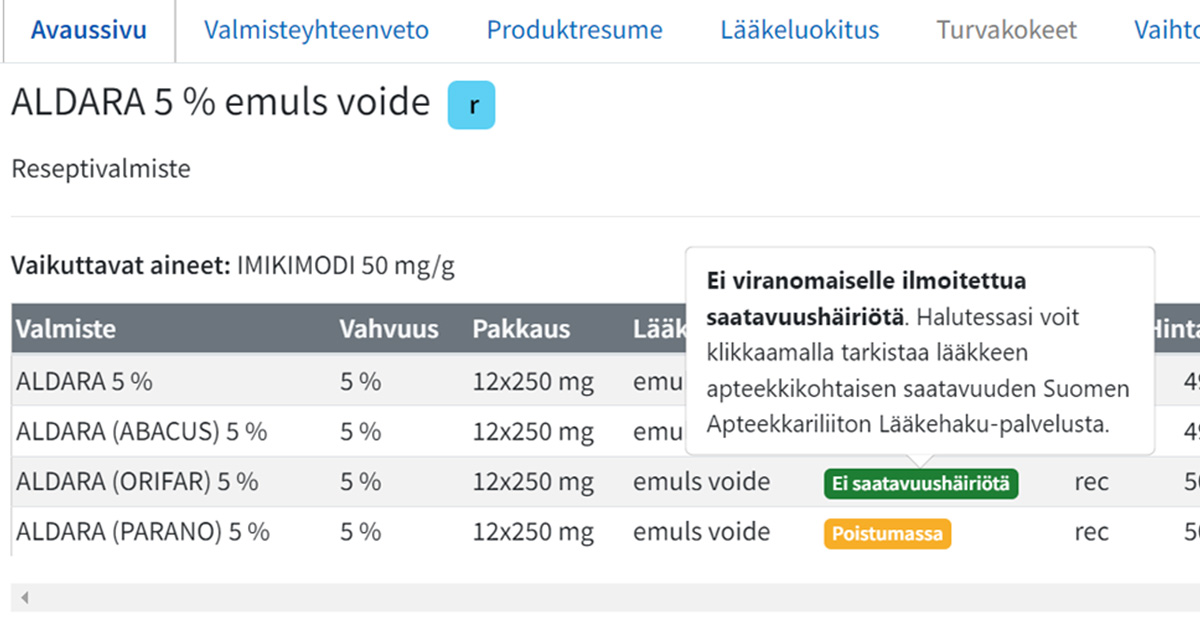Click the green 'Ei saatavuushäiriötä' availability badge
1200x629 pixels.
click(921, 484)
